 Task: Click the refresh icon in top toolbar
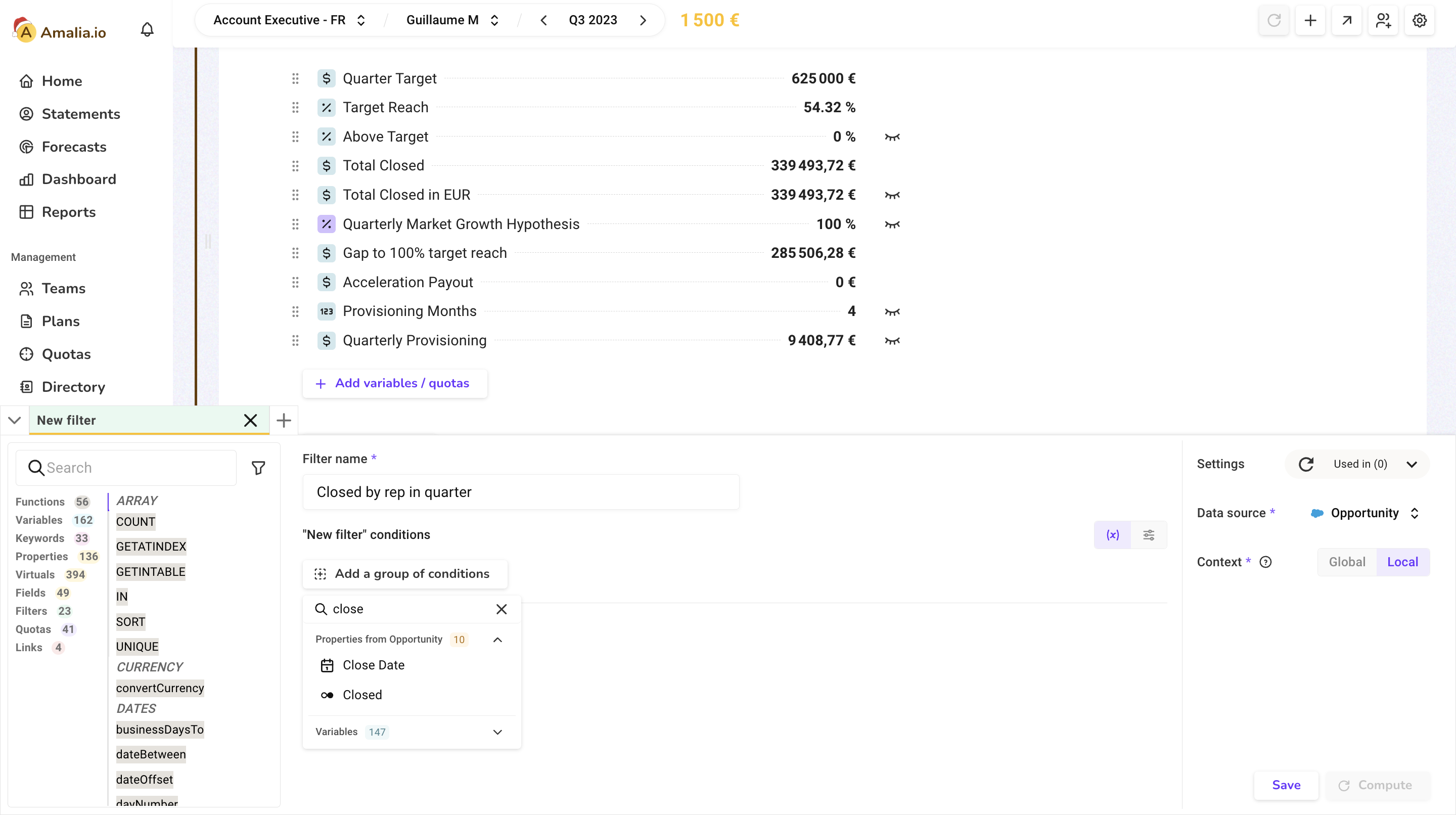tap(1273, 20)
